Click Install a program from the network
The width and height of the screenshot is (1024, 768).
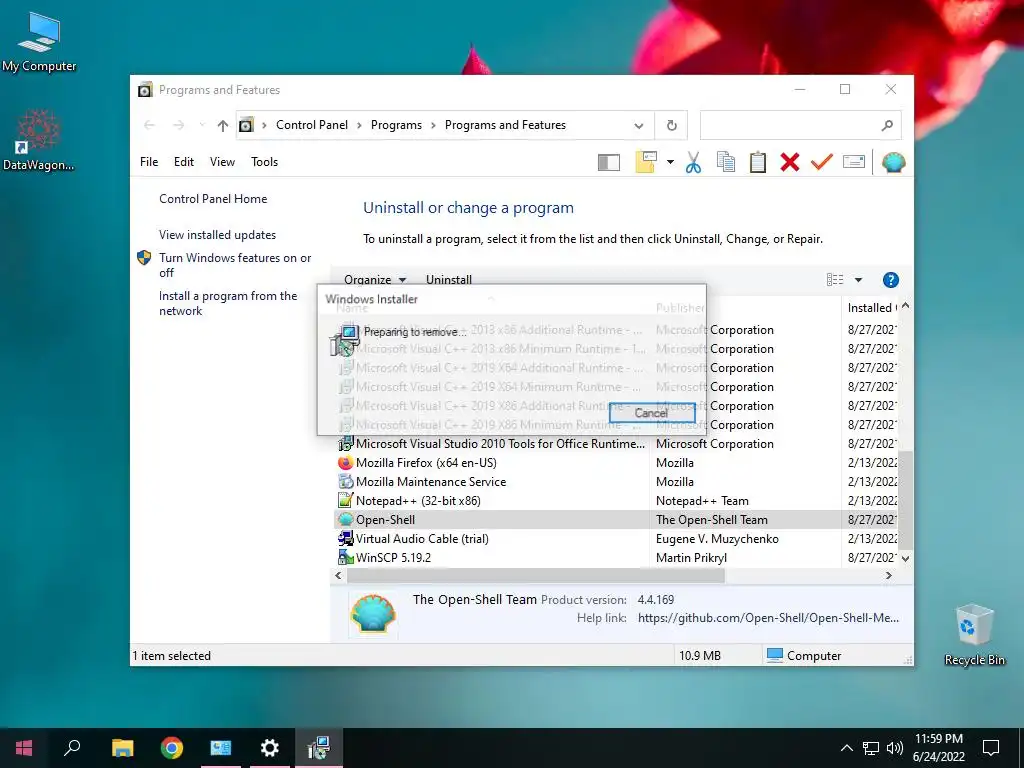click(228, 303)
